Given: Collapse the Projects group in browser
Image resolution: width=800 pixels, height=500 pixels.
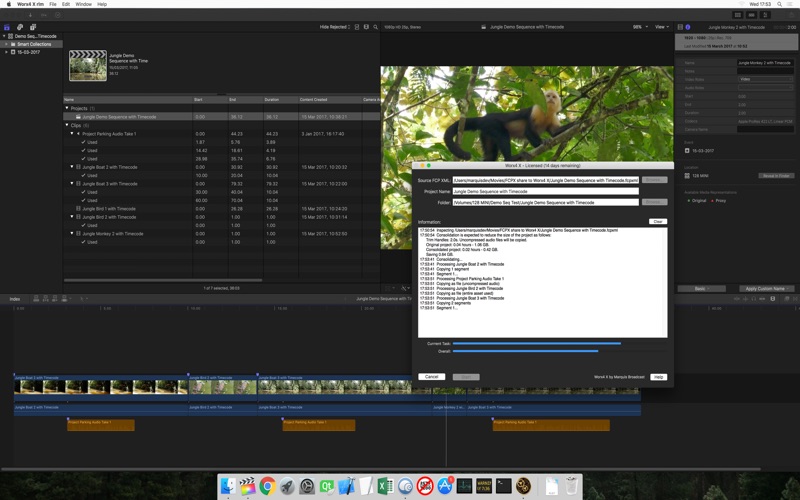Looking at the screenshot, I should pyautogui.click(x=67, y=108).
